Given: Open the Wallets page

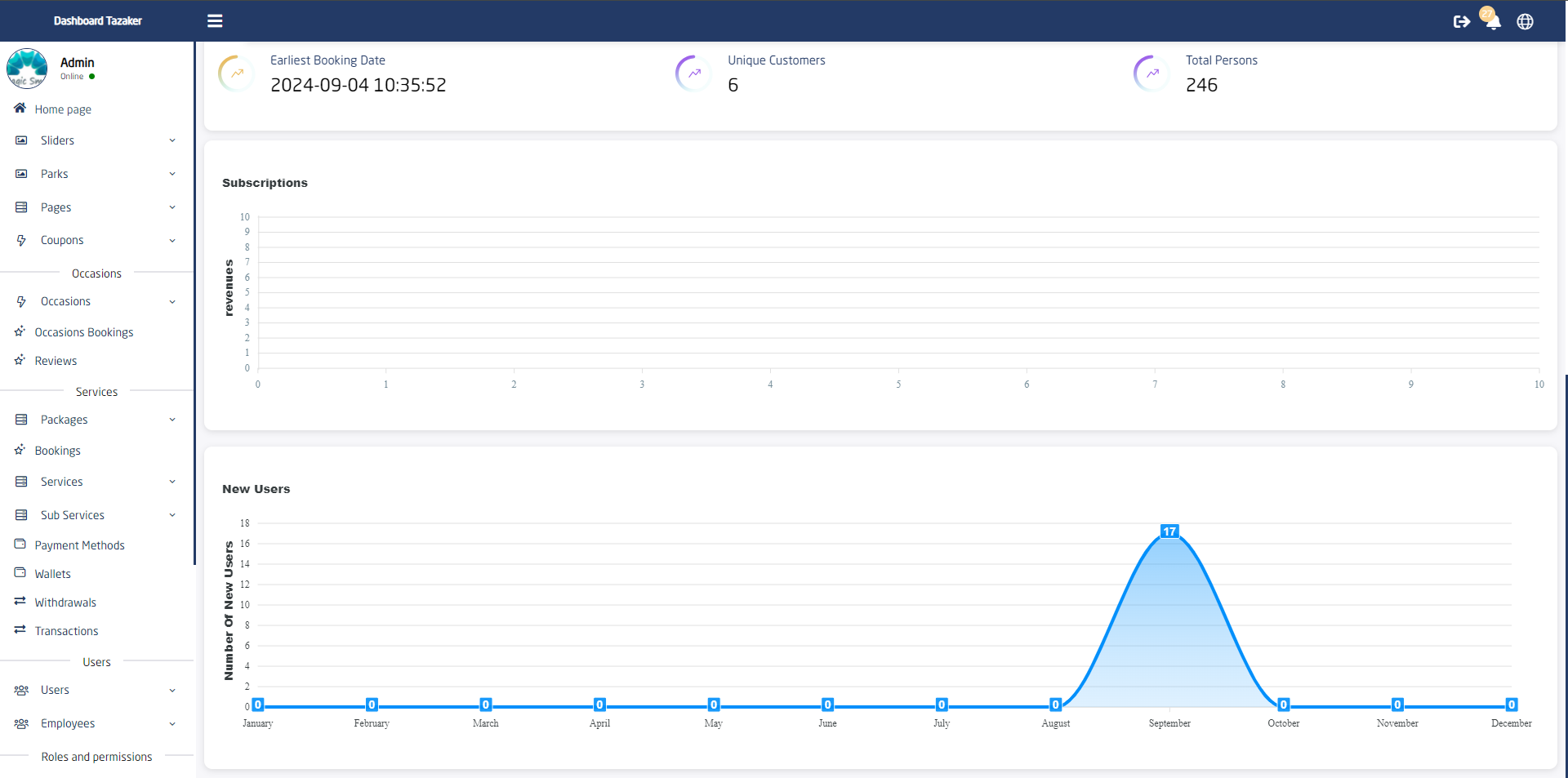Looking at the screenshot, I should point(52,574).
